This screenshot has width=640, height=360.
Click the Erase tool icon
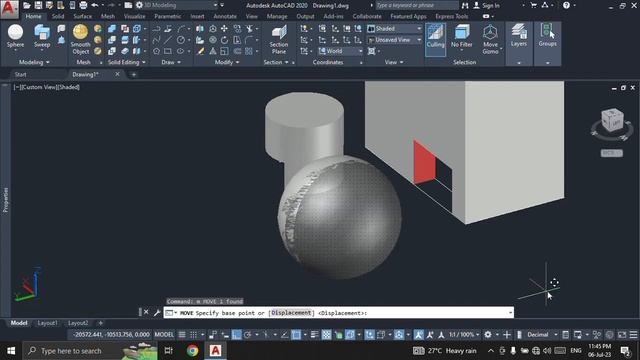(x=200, y=51)
